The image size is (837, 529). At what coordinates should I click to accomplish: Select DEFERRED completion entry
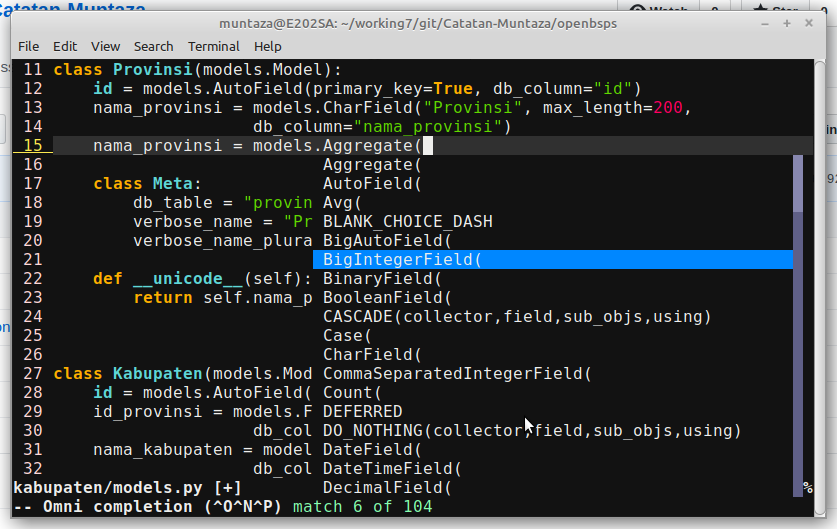point(552,412)
